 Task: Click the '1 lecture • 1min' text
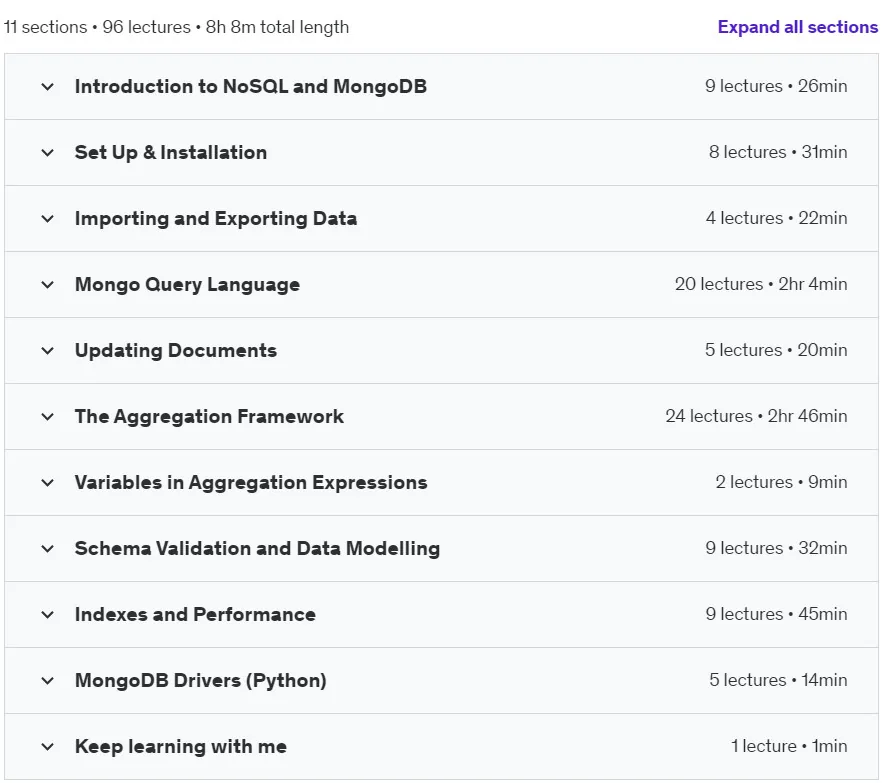789,746
